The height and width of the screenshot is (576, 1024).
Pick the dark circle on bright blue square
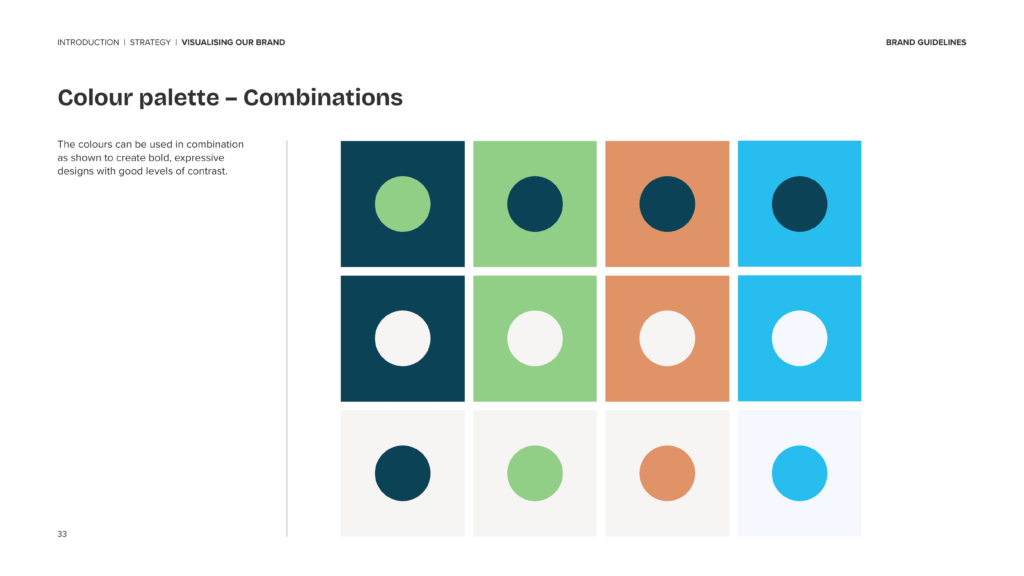point(799,204)
